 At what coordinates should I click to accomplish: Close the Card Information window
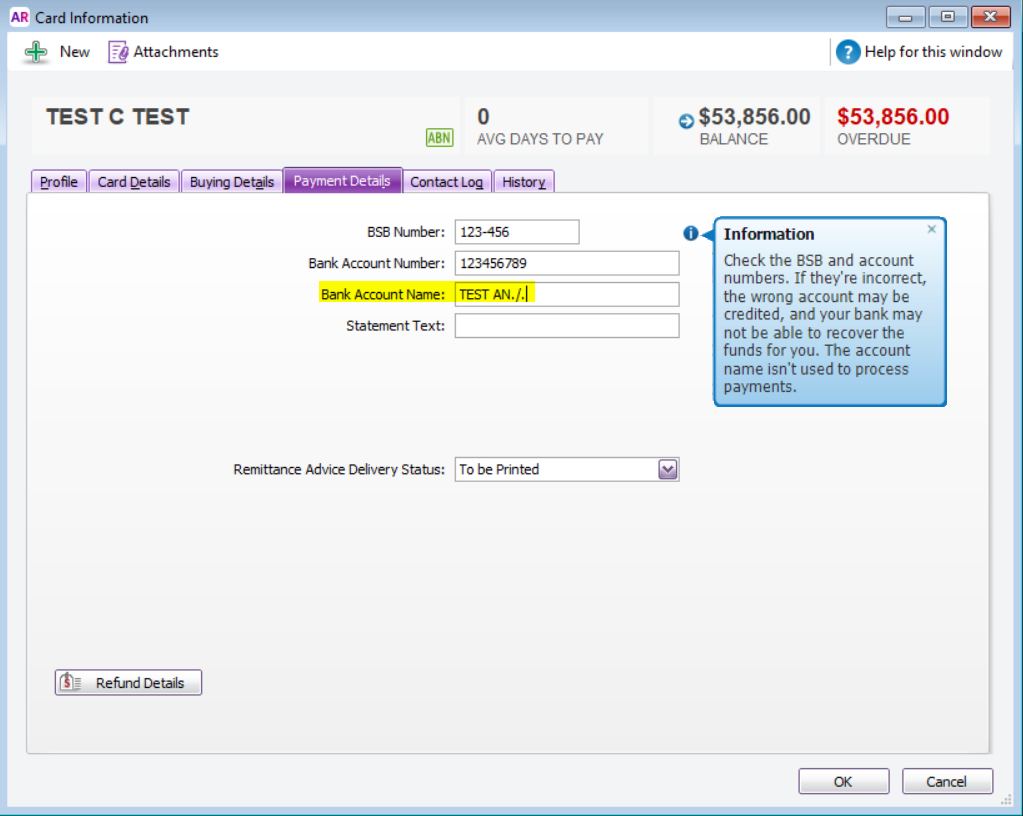(990, 17)
